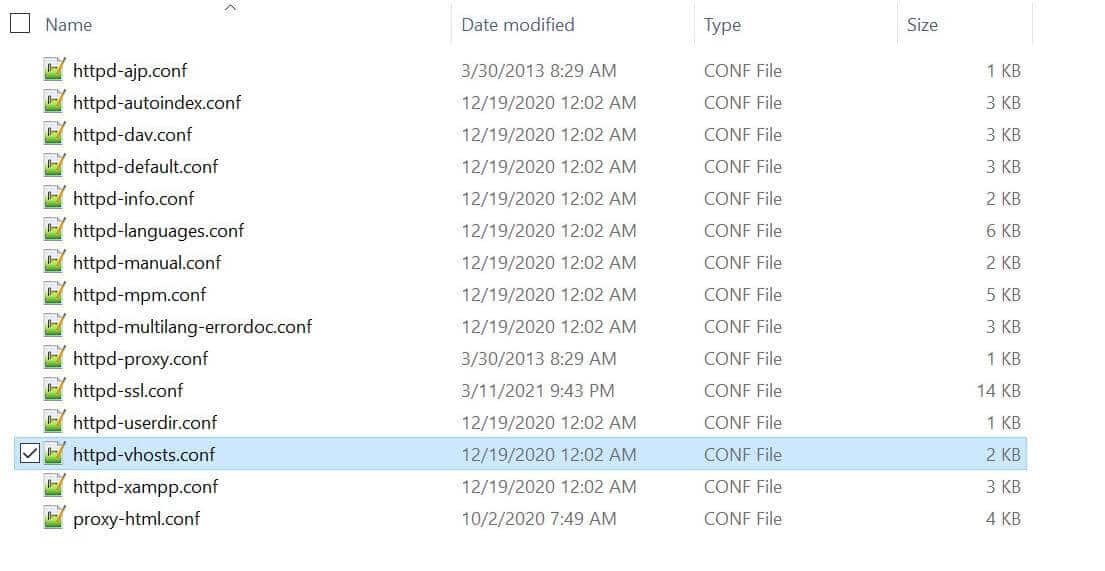Click the httpd-ajp.conf file icon
This screenshot has height=571, width=1105.
(55, 70)
